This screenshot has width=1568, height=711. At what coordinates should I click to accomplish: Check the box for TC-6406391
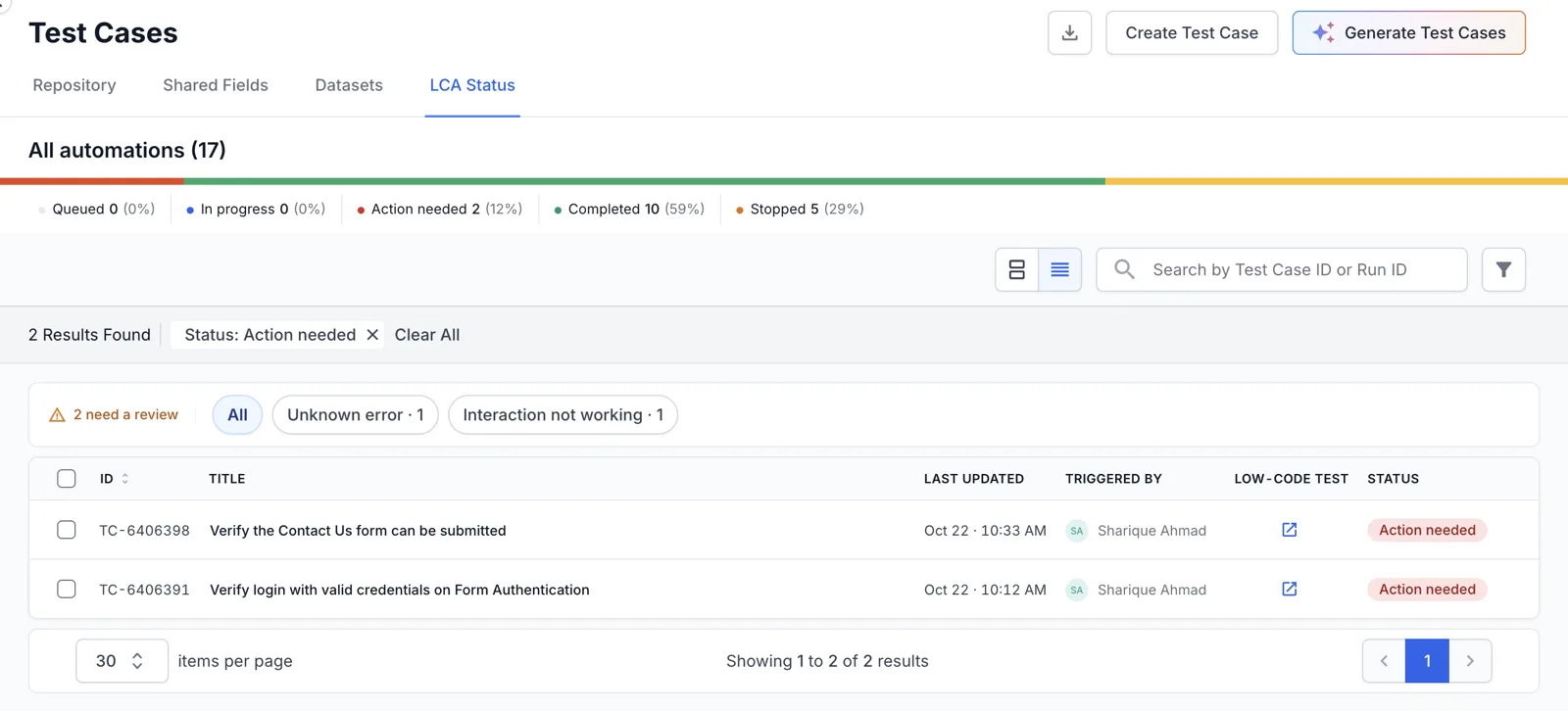[67, 589]
